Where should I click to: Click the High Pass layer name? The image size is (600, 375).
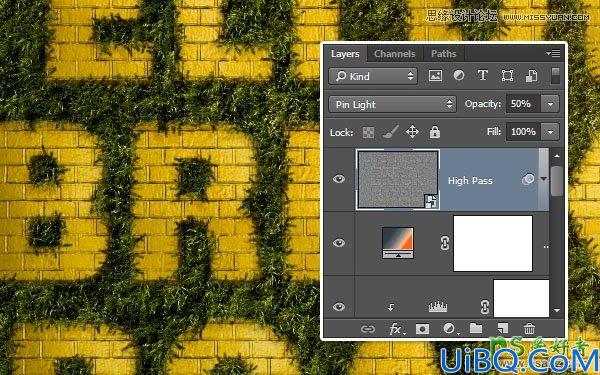tap(470, 181)
